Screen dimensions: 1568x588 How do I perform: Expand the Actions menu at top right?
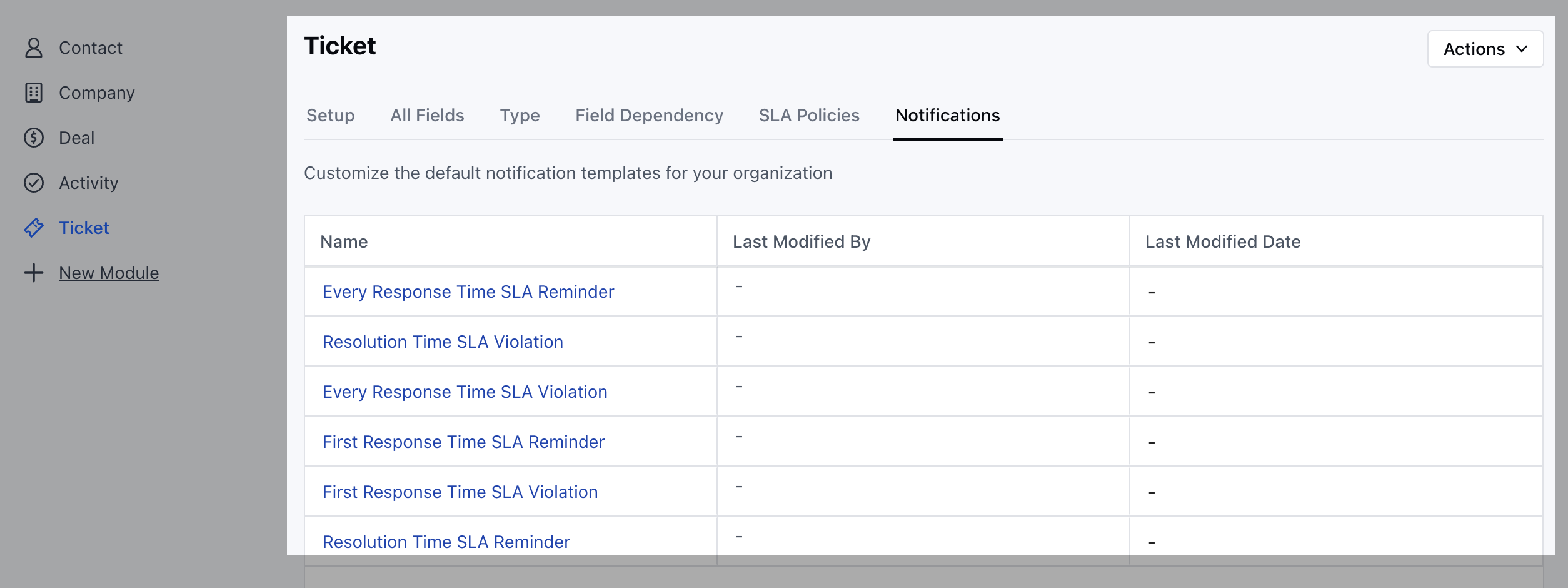pyautogui.click(x=1485, y=49)
